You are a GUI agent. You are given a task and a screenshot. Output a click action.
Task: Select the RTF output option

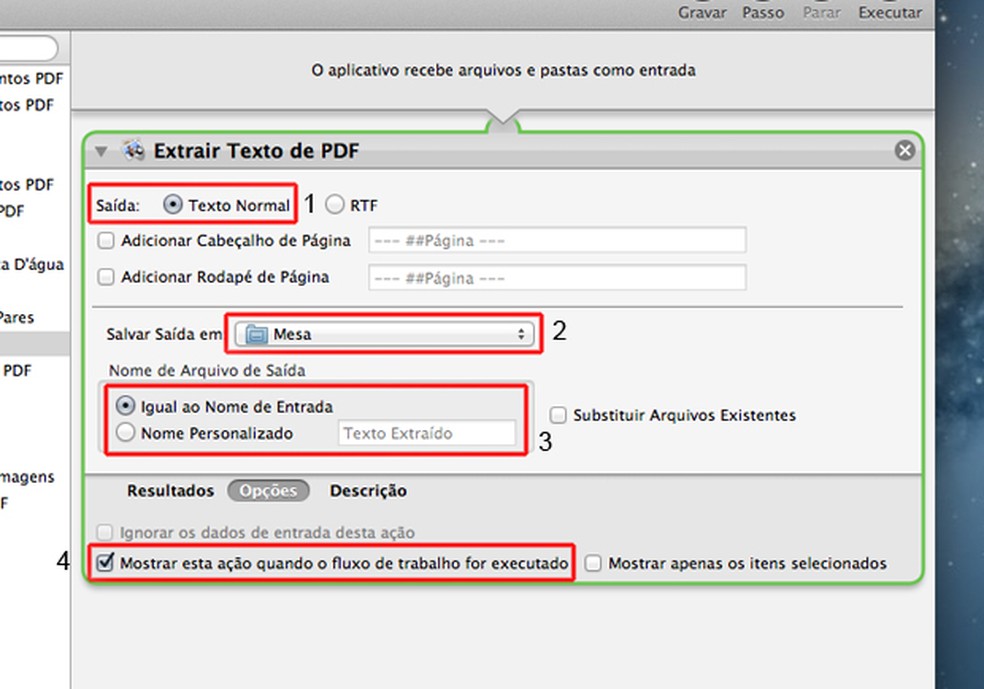[334, 204]
